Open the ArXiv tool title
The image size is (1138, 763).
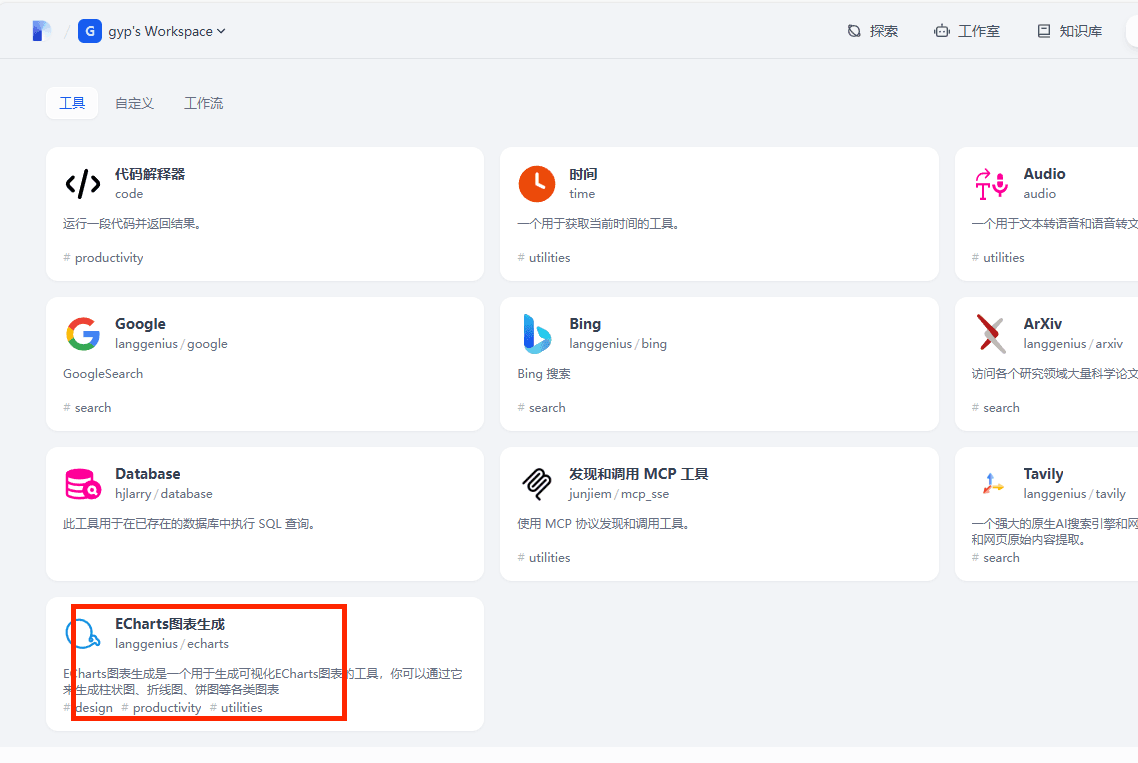1043,324
